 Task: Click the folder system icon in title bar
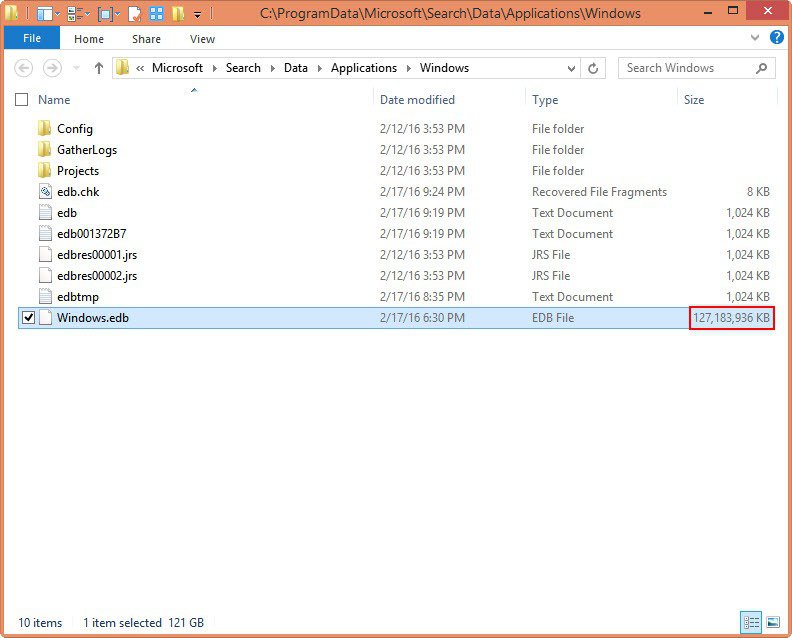coord(11,13)
